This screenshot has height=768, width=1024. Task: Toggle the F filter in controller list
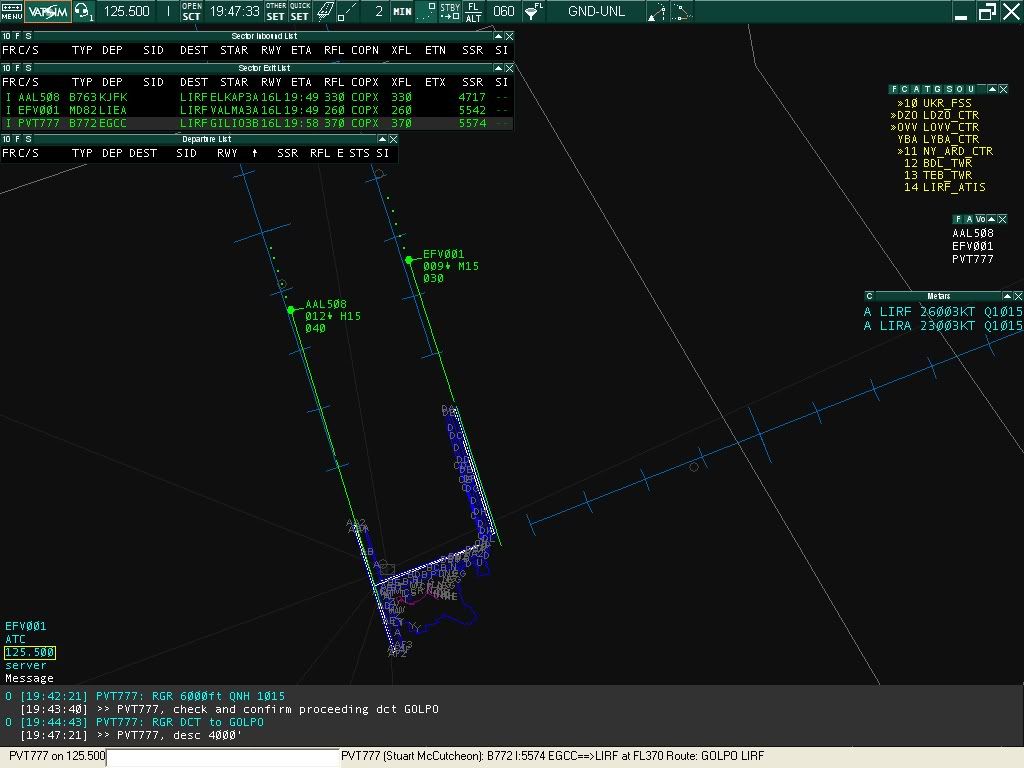895,89
